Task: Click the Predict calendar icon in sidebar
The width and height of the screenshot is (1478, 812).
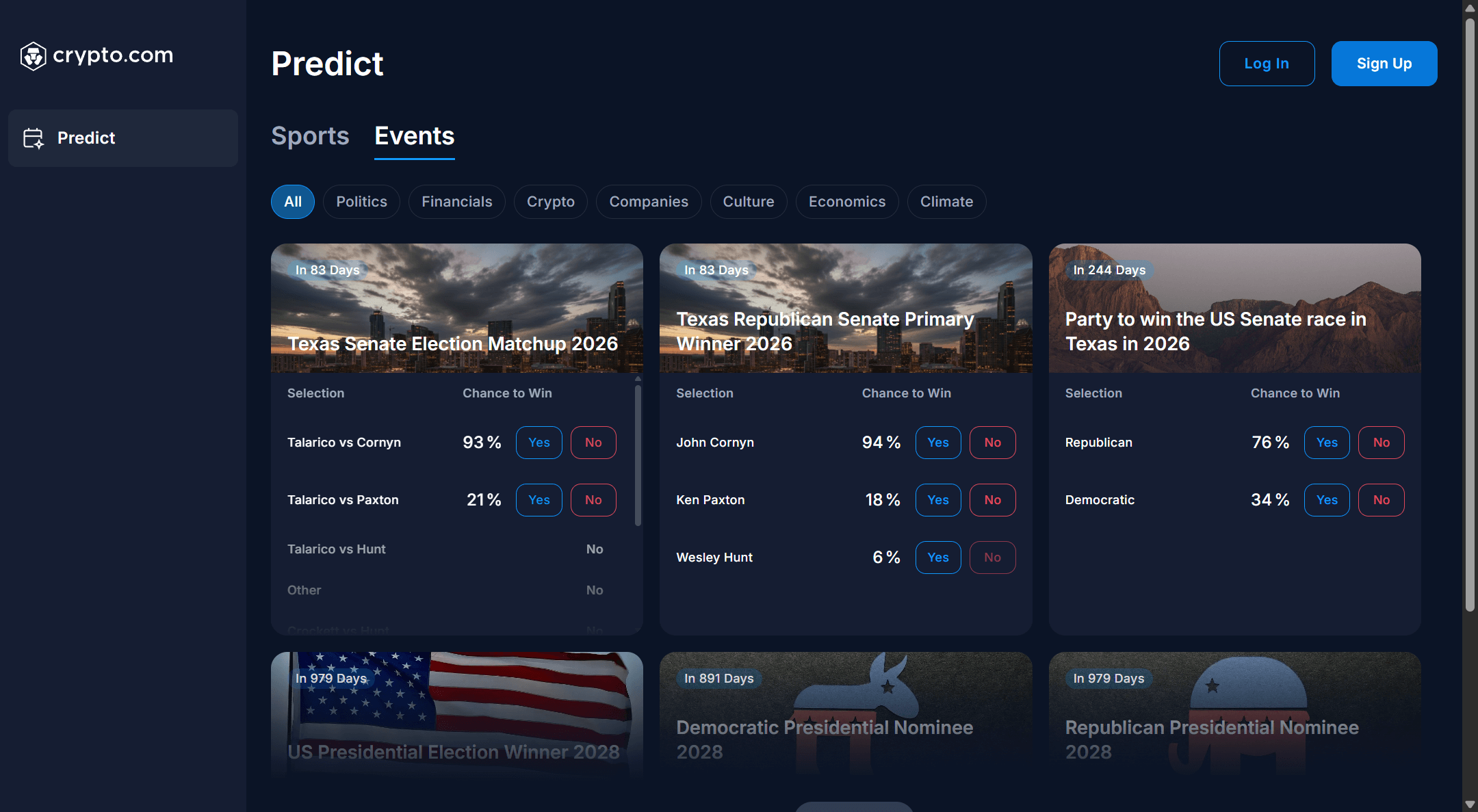Action: click(33, 138)
